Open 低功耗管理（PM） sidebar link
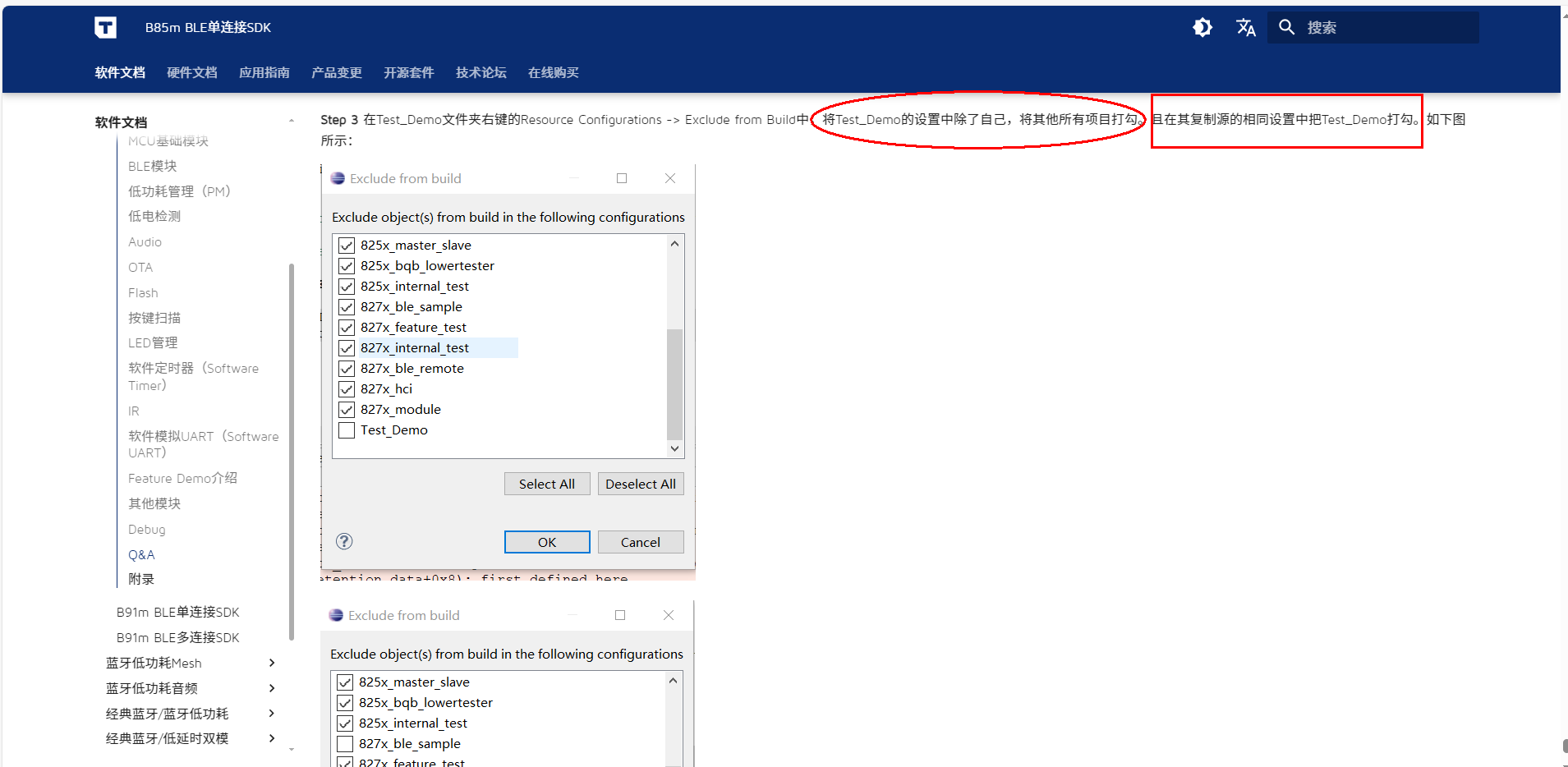1568x767 pixels. coord(179,191)
